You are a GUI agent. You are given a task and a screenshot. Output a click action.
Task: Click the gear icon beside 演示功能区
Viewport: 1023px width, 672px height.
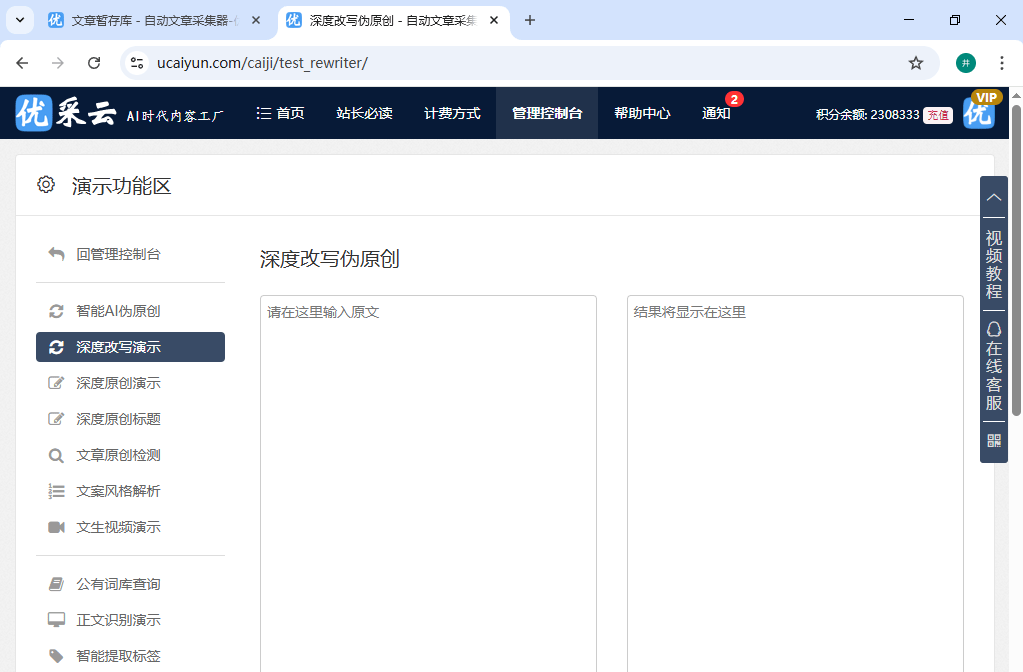[x=45, y=184]
